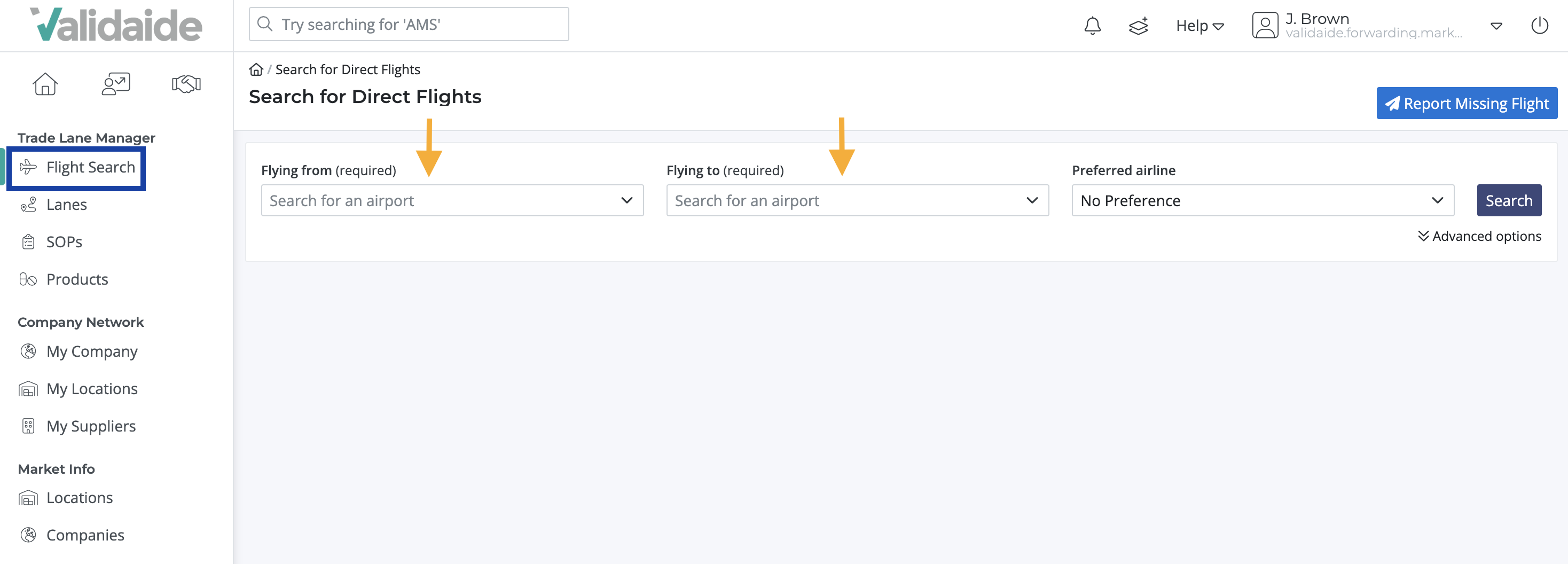
Task: Open the handshake partnerships icon
Action: click(186, 84)
